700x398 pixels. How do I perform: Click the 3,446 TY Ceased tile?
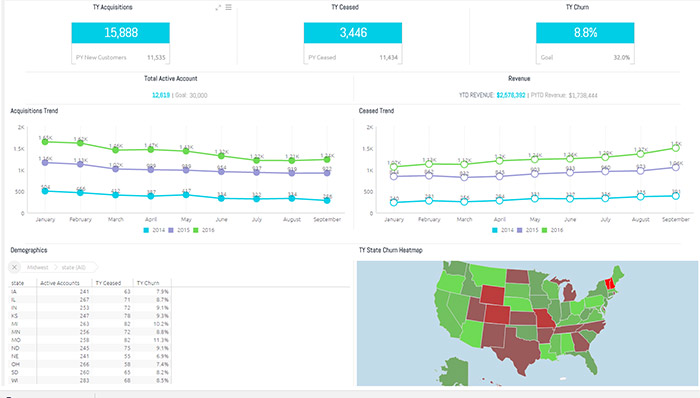353,33
